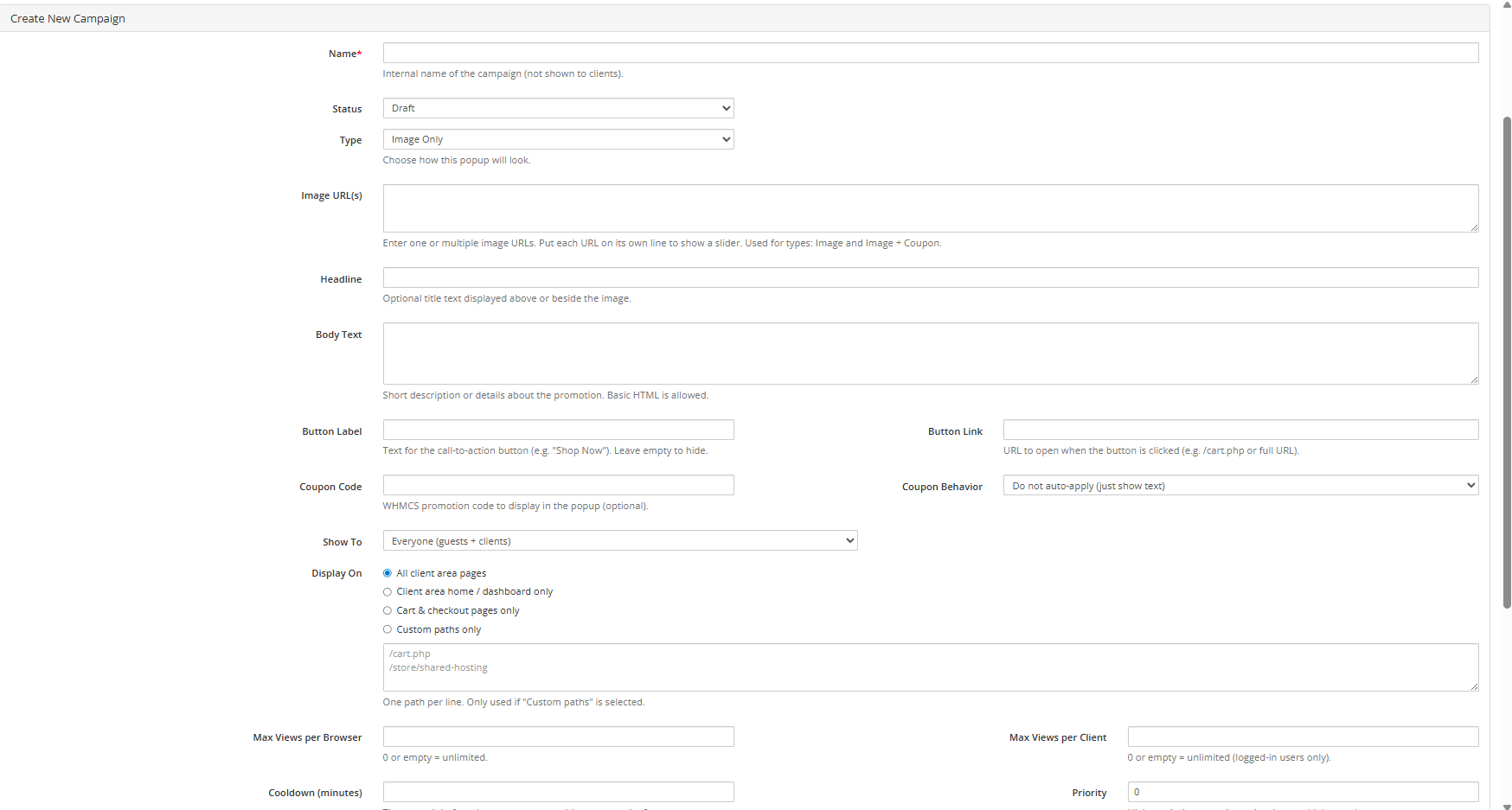Click into the Body Text textarea
This screenshot has height=810, width=1512.
pos(930,354)
